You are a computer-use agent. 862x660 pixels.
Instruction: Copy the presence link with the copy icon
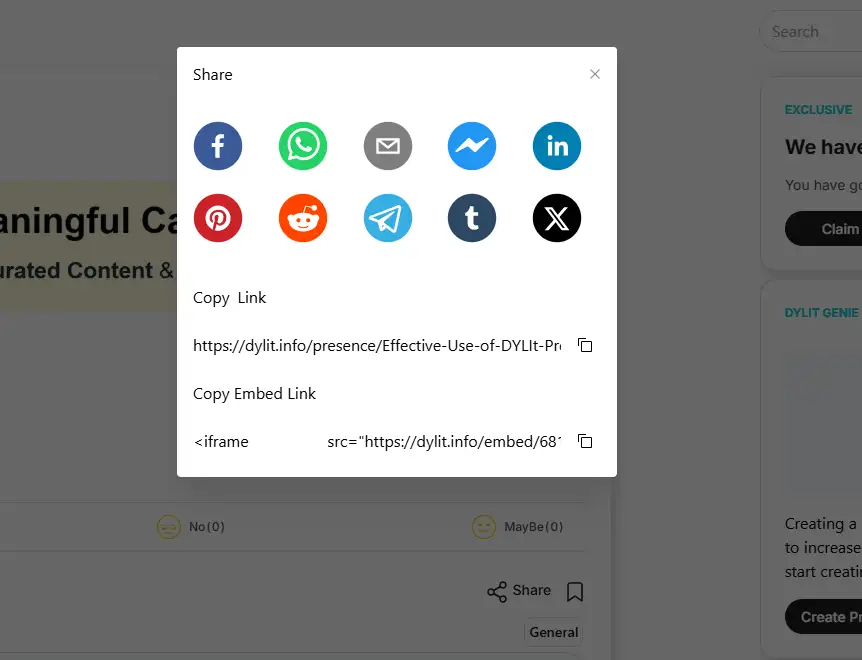tap(585, 345)
